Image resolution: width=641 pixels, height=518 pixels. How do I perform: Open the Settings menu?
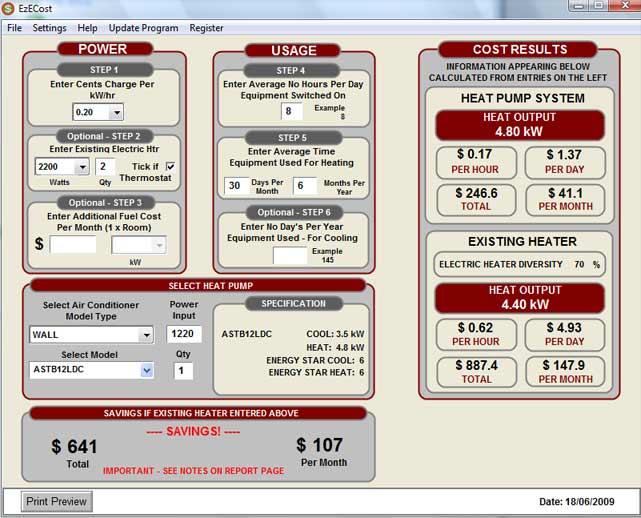(49, 28)
